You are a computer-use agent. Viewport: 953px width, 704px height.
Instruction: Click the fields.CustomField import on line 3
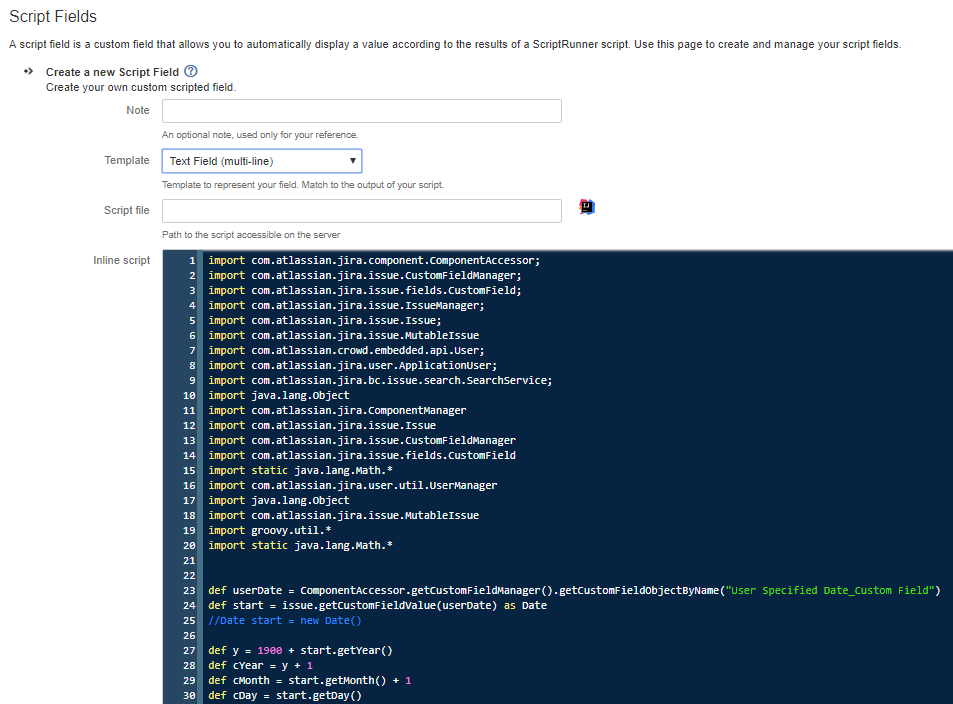365,291
